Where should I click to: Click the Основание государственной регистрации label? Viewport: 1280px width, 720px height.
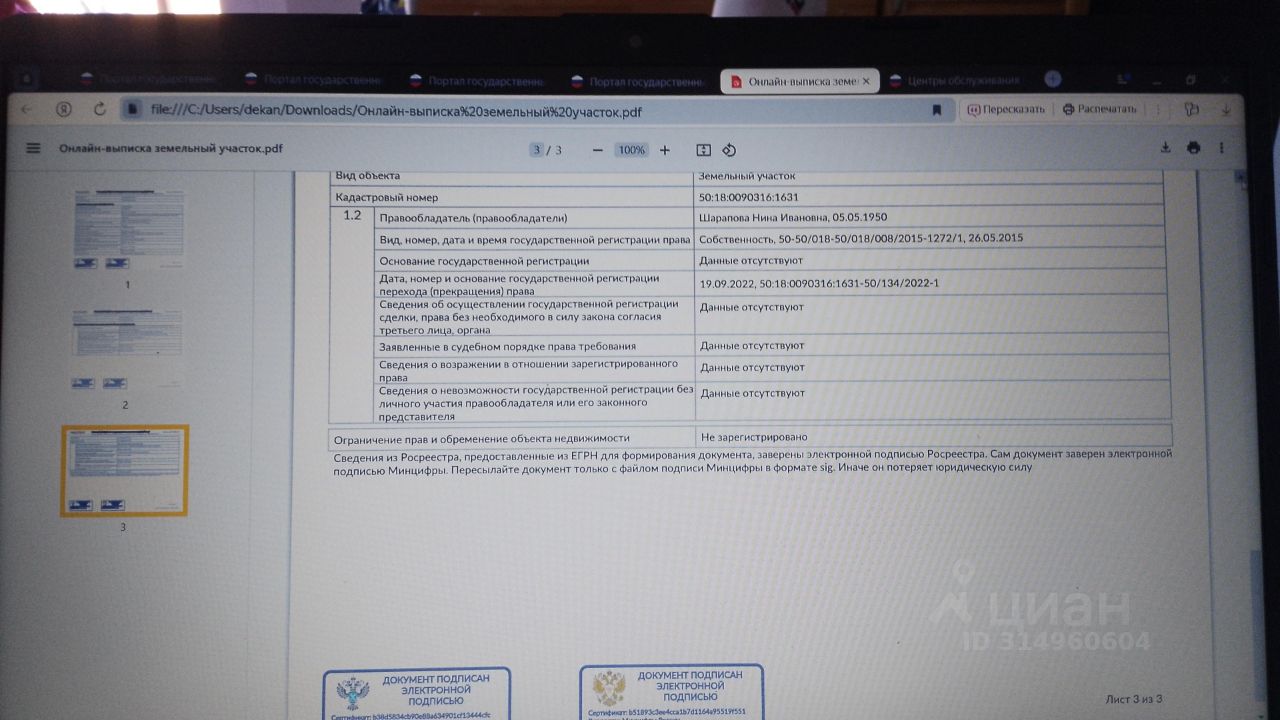tap(484, 261)
